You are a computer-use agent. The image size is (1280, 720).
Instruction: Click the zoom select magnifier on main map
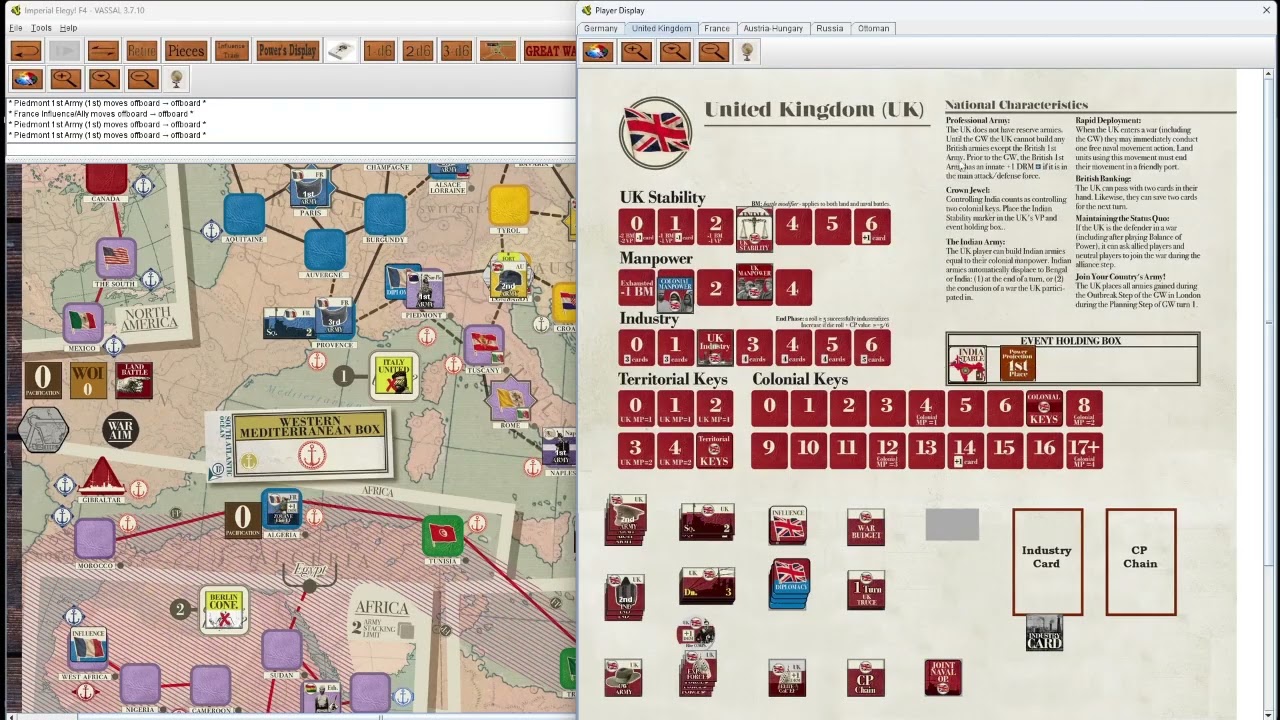tap(104, 79)
